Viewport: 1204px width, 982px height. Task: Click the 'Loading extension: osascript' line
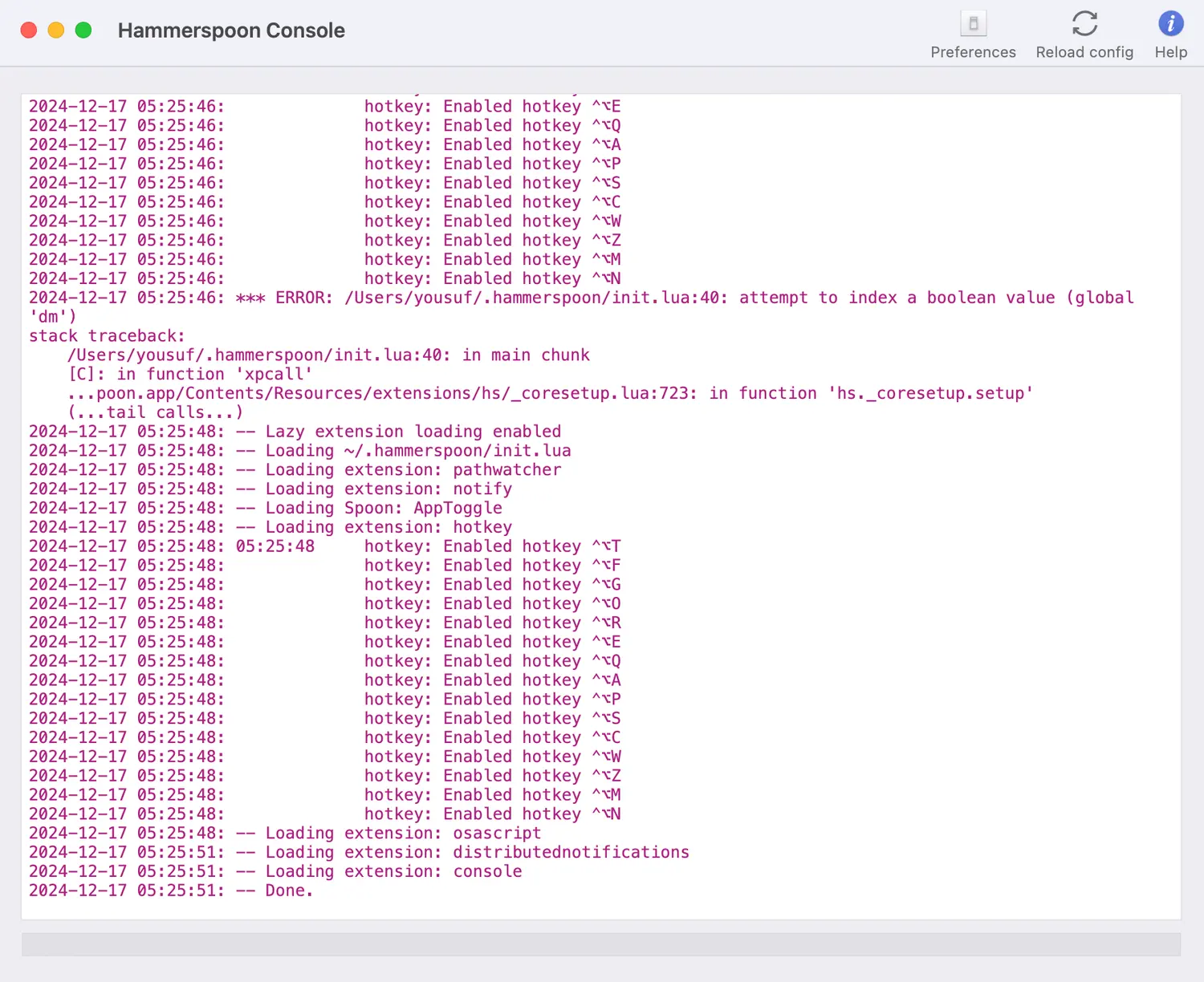tap(285, 834)
